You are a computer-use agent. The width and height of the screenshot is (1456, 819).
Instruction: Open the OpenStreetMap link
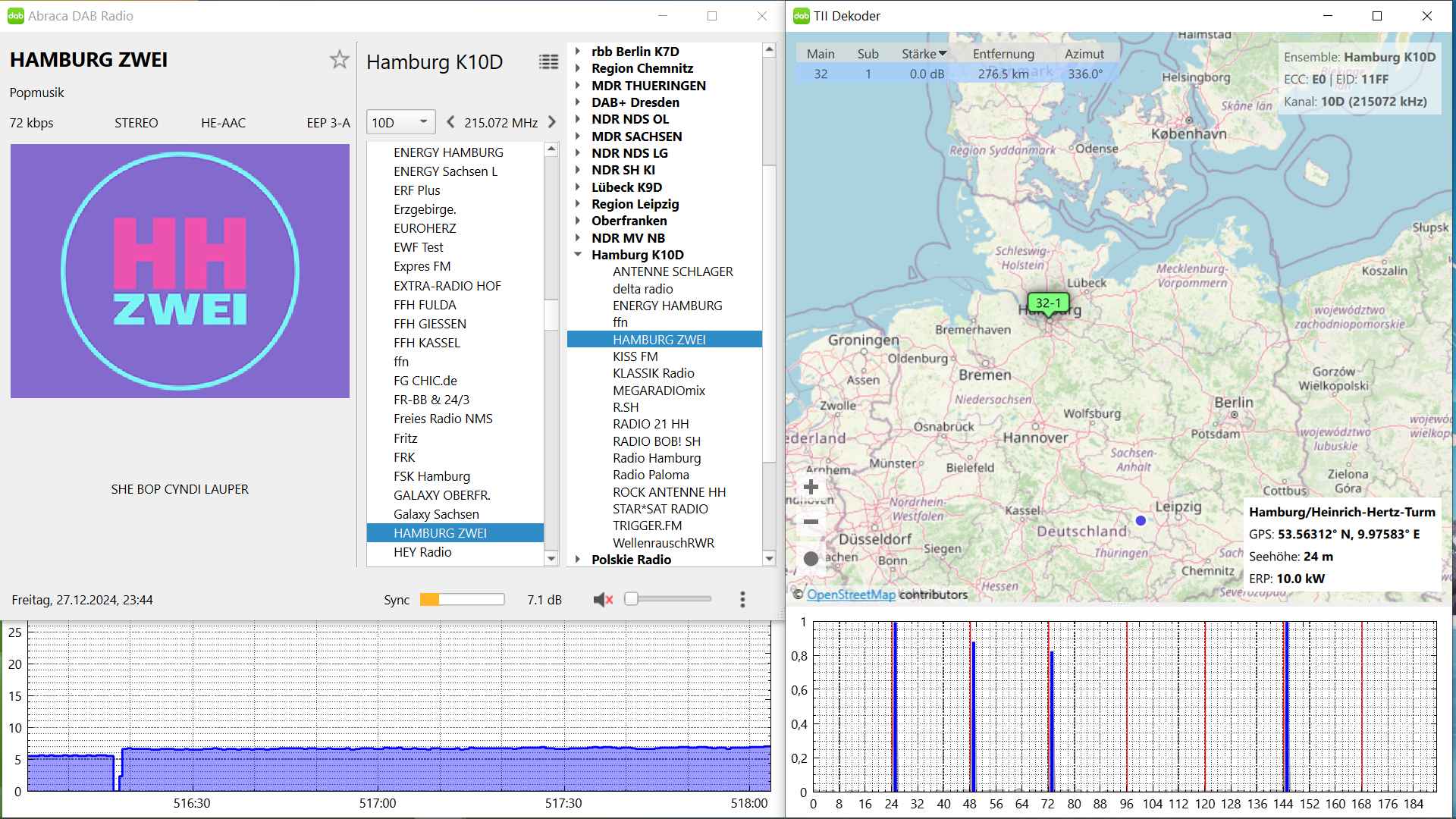[x=851, y=595]
